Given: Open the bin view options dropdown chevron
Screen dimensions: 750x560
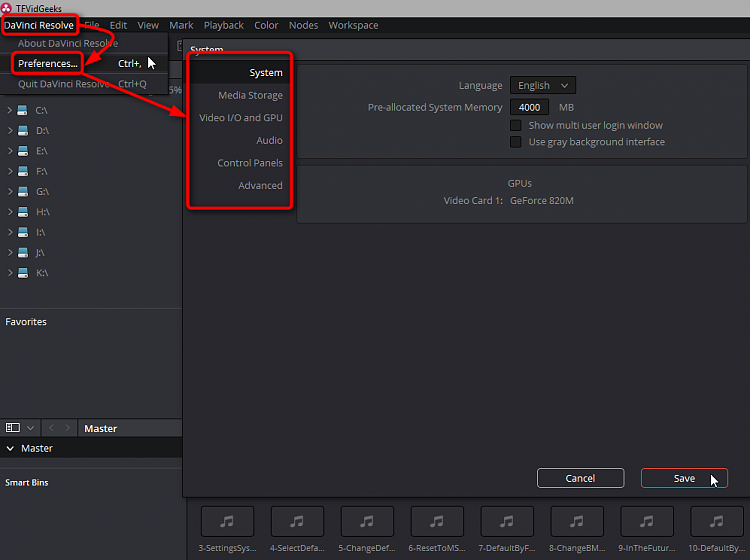Looking at the screenshot, I should 31,428.
